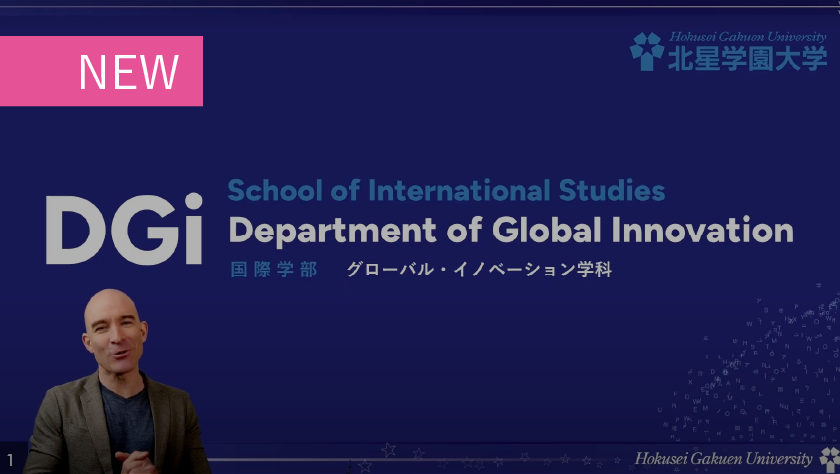Screen dimensions: 840x474
Task: Click the 国際学部 faculty label
Action: coord(273,270)
